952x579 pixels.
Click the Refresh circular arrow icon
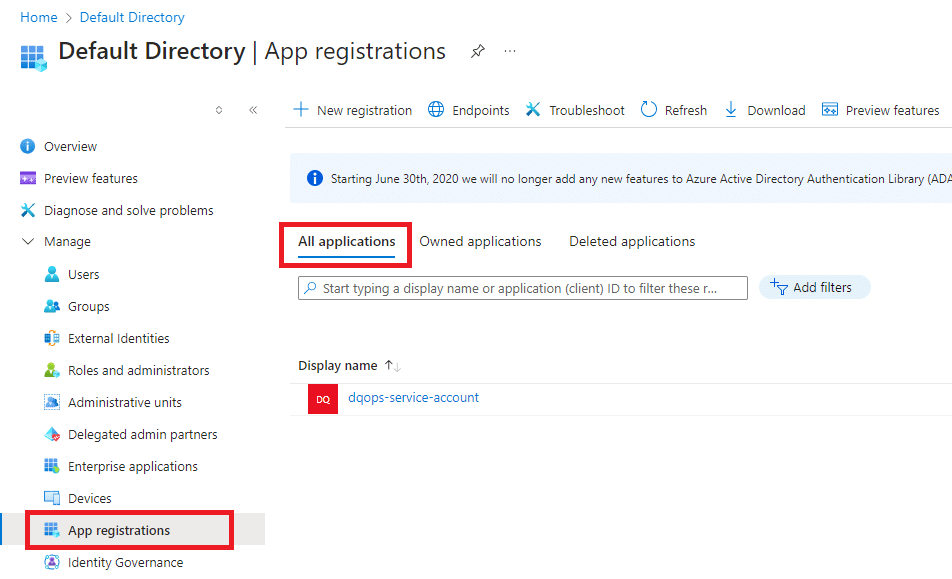click(649, 109)
